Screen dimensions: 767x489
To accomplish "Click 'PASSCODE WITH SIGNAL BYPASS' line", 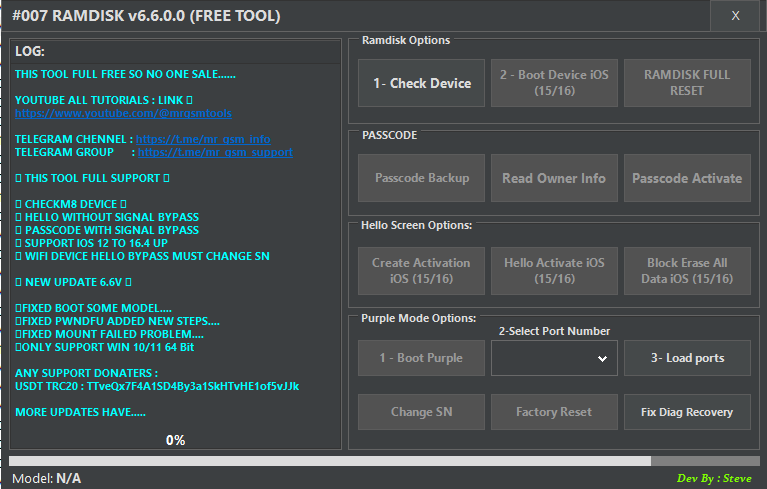I will pyautogui.click(x=107, y=230).
